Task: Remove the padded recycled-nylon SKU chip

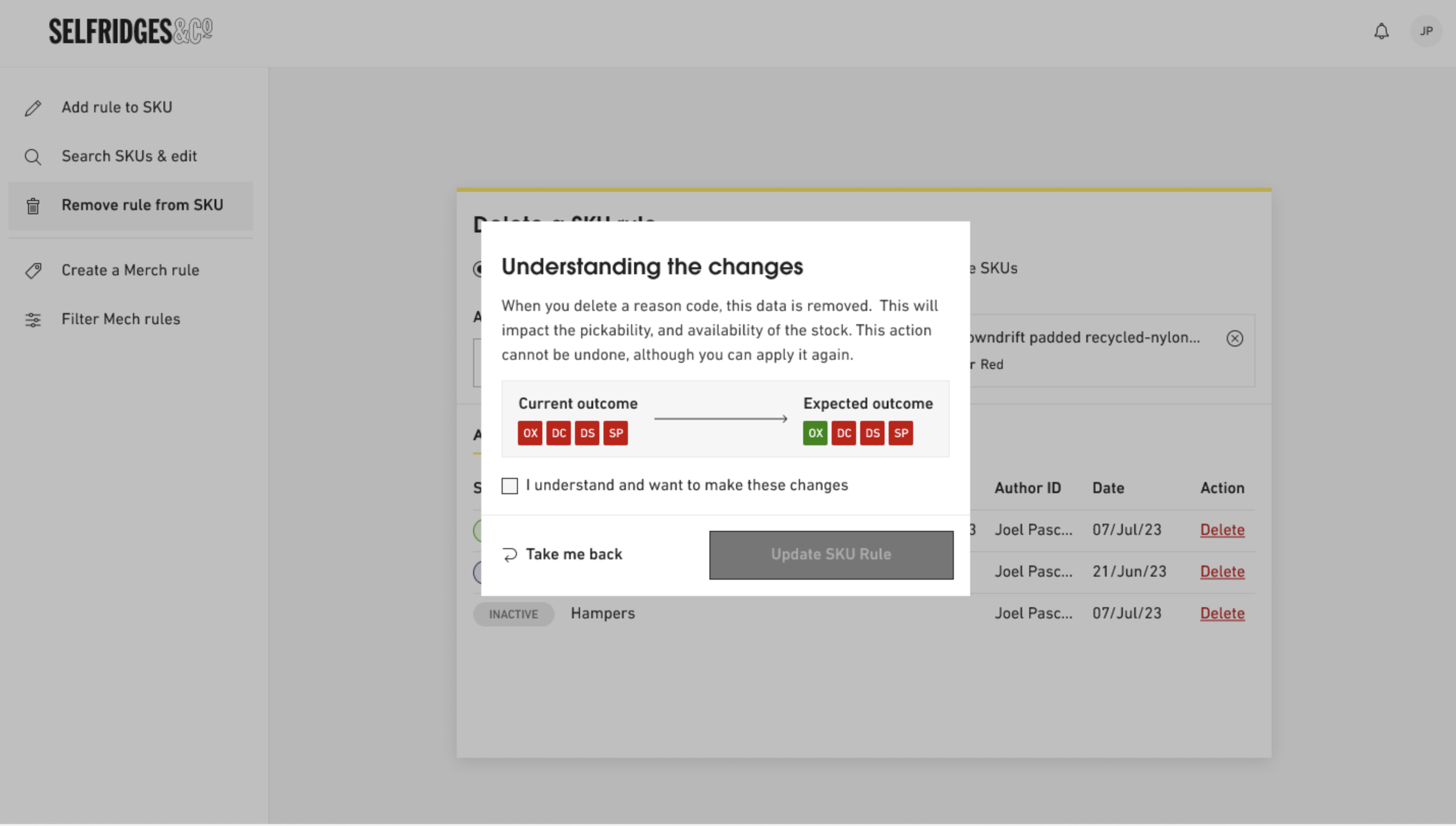Action: point(1234,338)
